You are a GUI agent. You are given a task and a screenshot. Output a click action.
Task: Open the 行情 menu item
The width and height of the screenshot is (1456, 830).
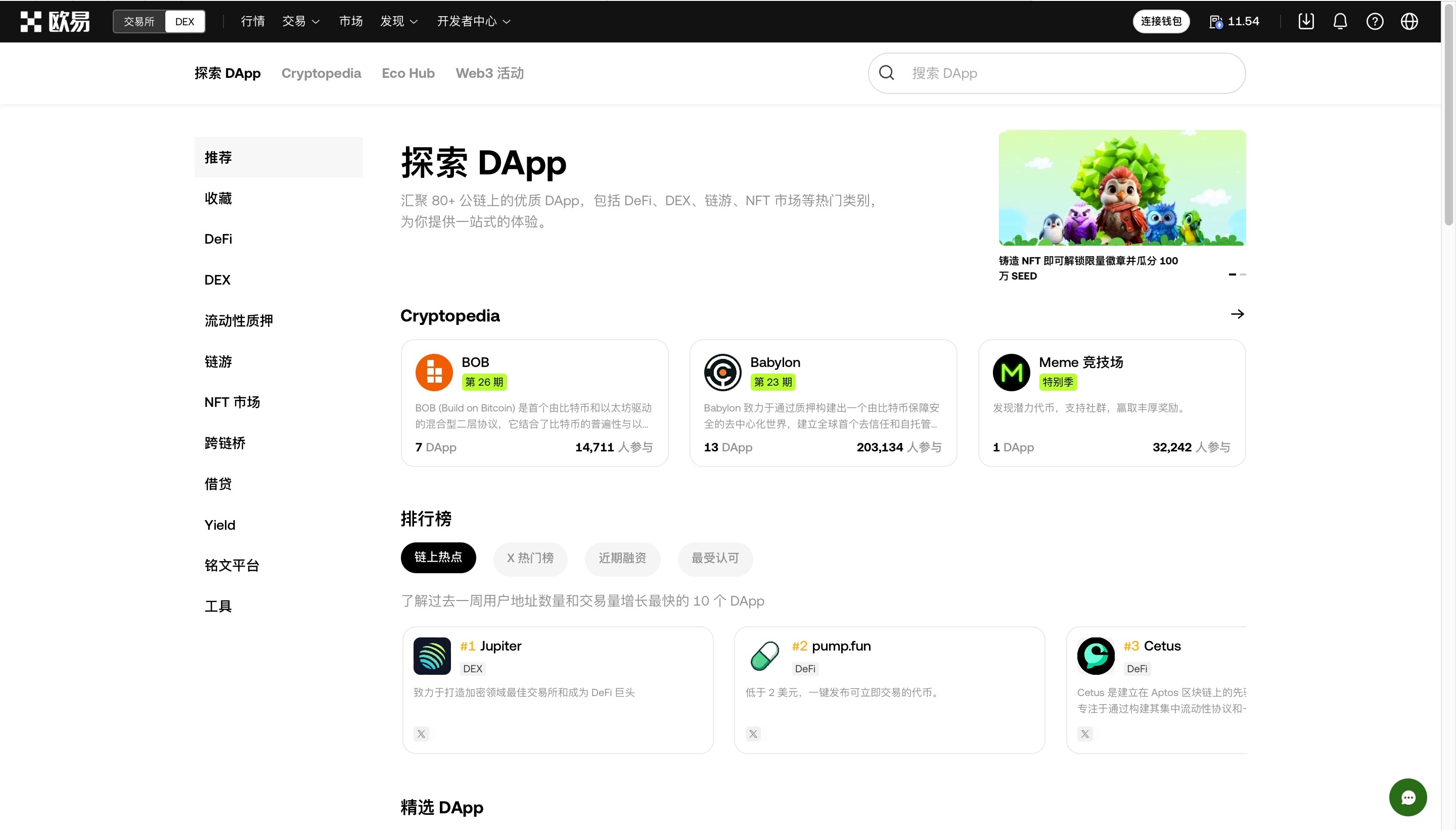253,21
